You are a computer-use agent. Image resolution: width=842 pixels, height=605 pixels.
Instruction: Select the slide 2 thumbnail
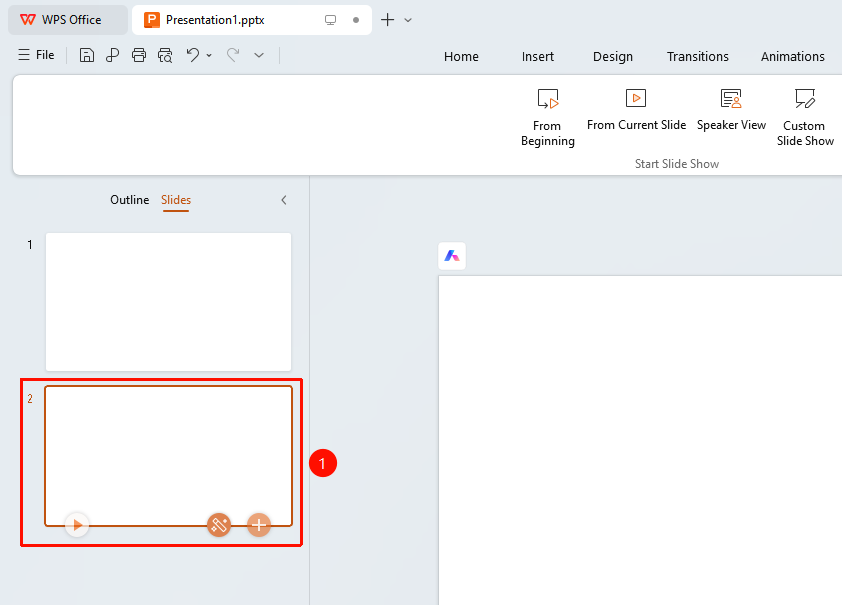[x=169, y=456]
